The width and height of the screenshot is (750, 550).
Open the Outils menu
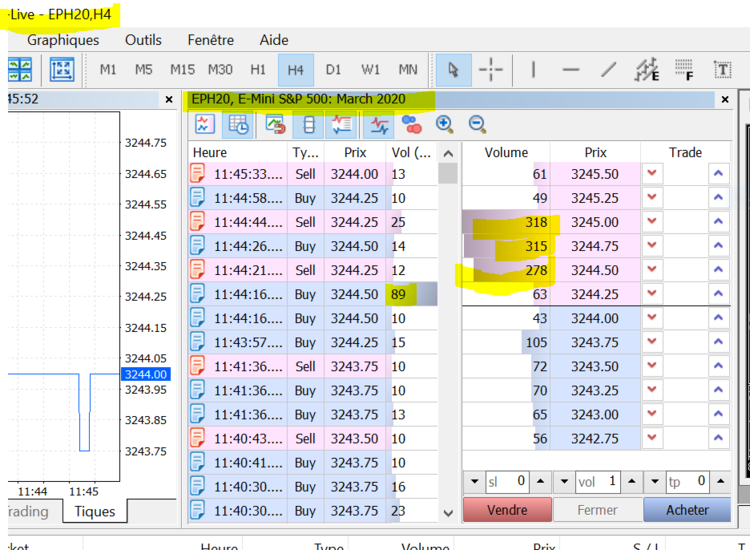[x=143, y=40]
